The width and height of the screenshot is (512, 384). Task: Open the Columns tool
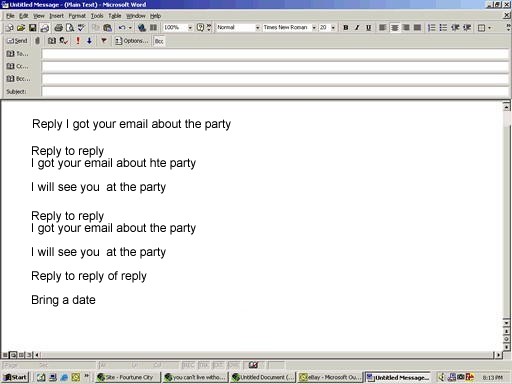pyautogui.click(x=153, y=28)
